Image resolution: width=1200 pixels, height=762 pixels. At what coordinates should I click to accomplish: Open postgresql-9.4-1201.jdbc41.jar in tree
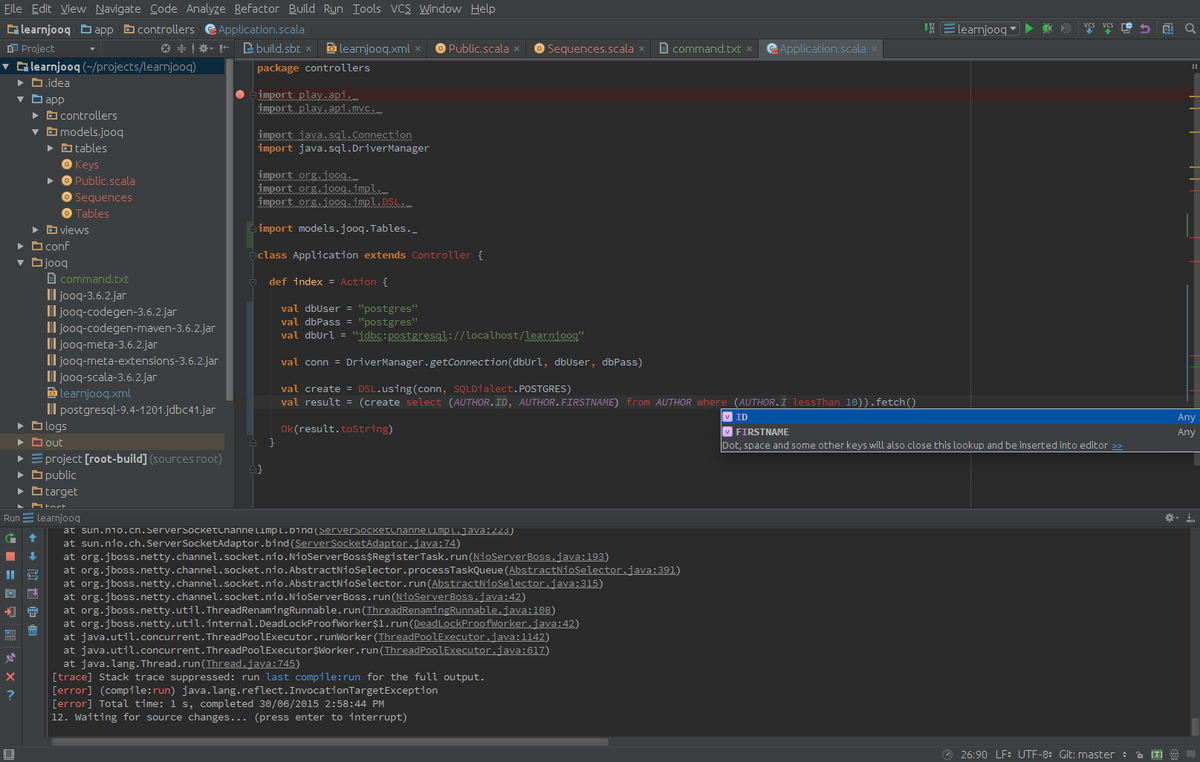[x=130, y=410]
